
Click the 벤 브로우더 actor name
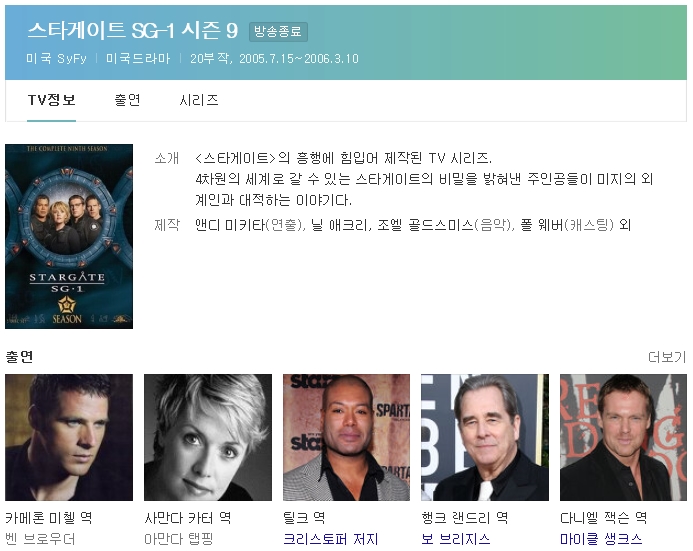40,539
